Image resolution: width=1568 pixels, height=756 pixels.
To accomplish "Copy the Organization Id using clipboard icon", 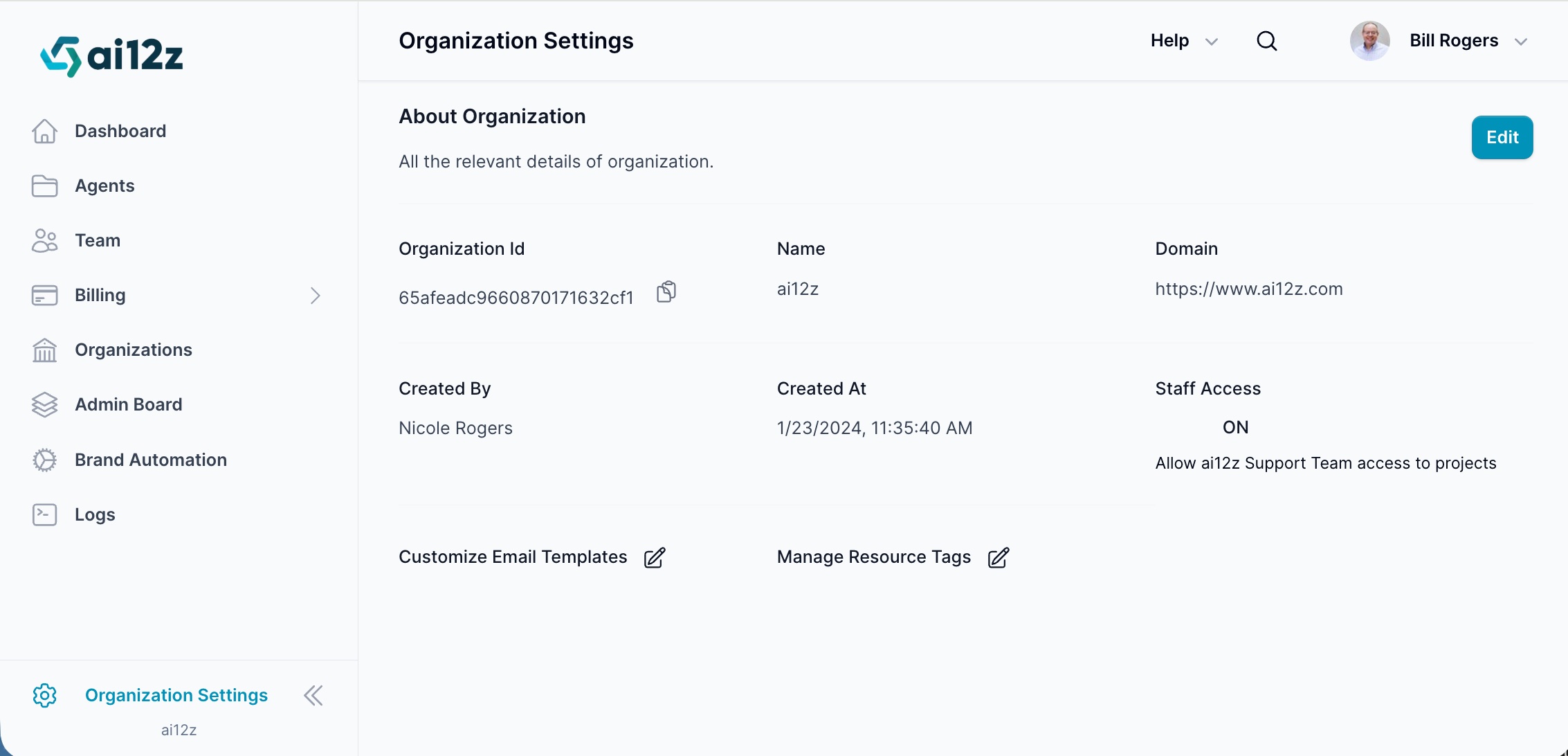I will click(666, 291).
